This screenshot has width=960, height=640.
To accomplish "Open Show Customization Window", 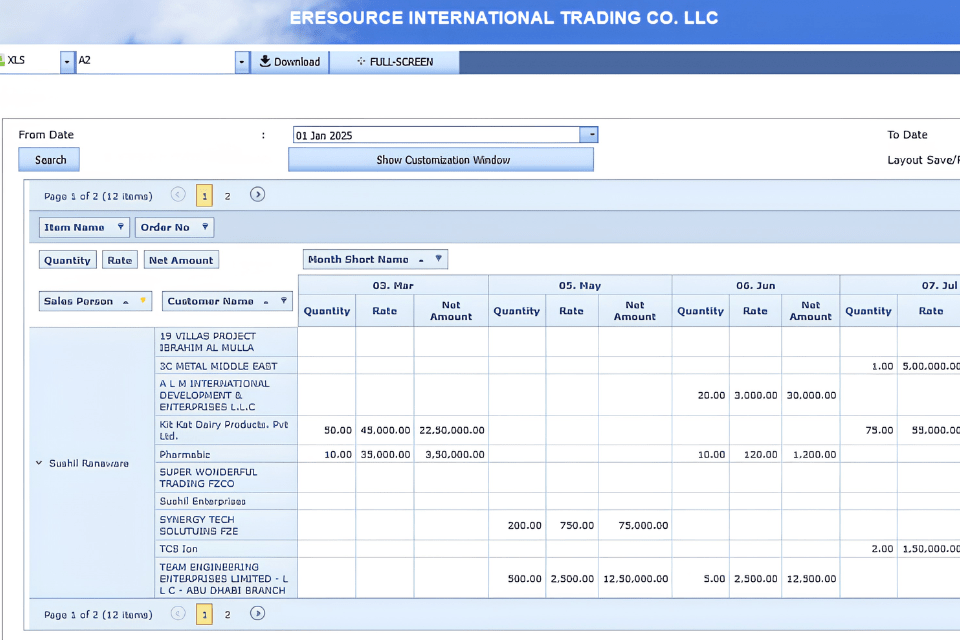I will [441, 160].
